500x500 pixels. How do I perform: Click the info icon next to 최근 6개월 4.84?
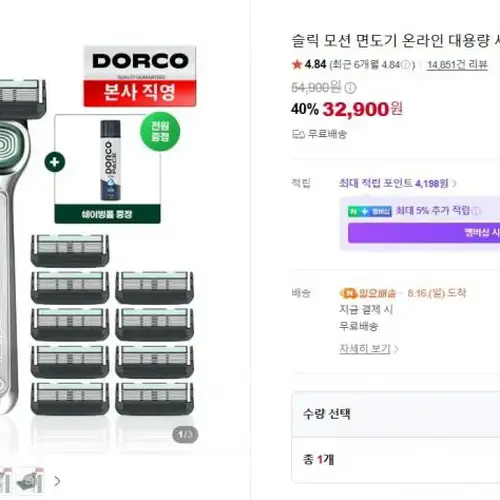click(x=406, y=65)
